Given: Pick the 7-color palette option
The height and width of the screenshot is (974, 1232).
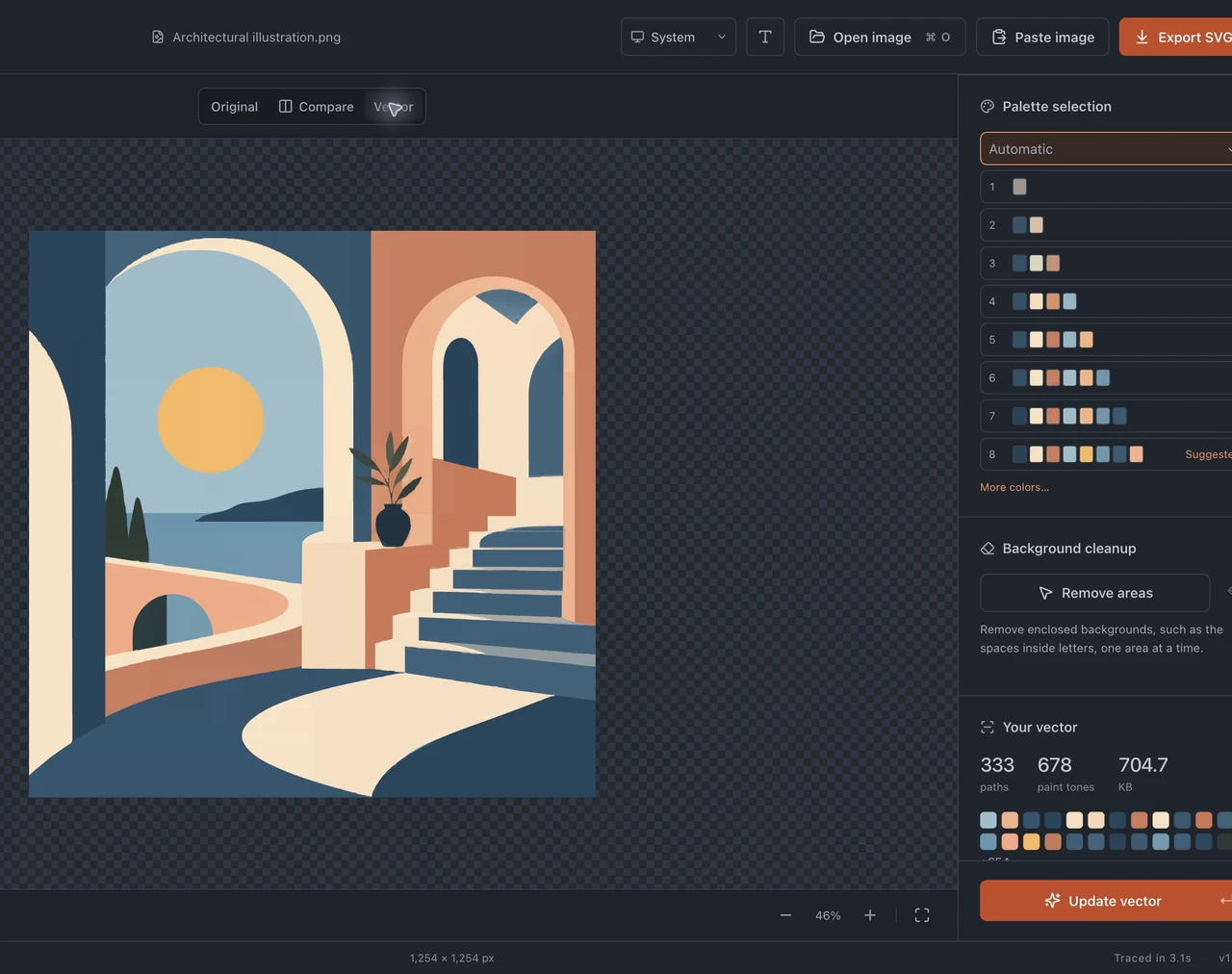Looking at the screenshot, I should pyautogui.click(x=1106, y=416).
